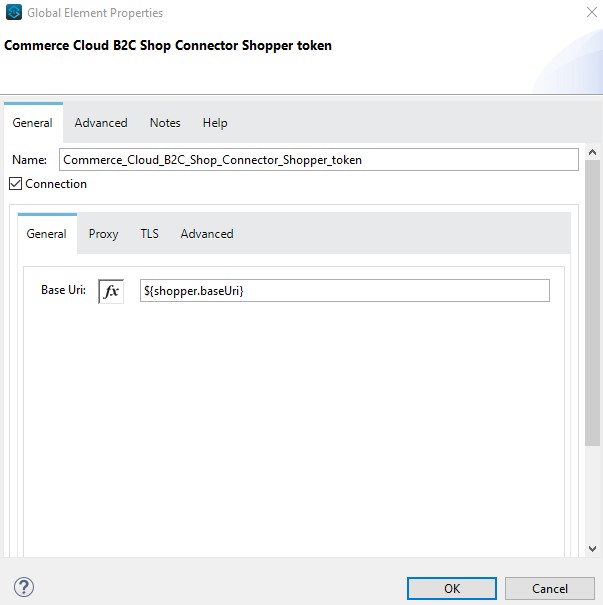The width and height of the screenshot is (603, 605).
Task: Open the help question mark icon
Action: point(24,587)
